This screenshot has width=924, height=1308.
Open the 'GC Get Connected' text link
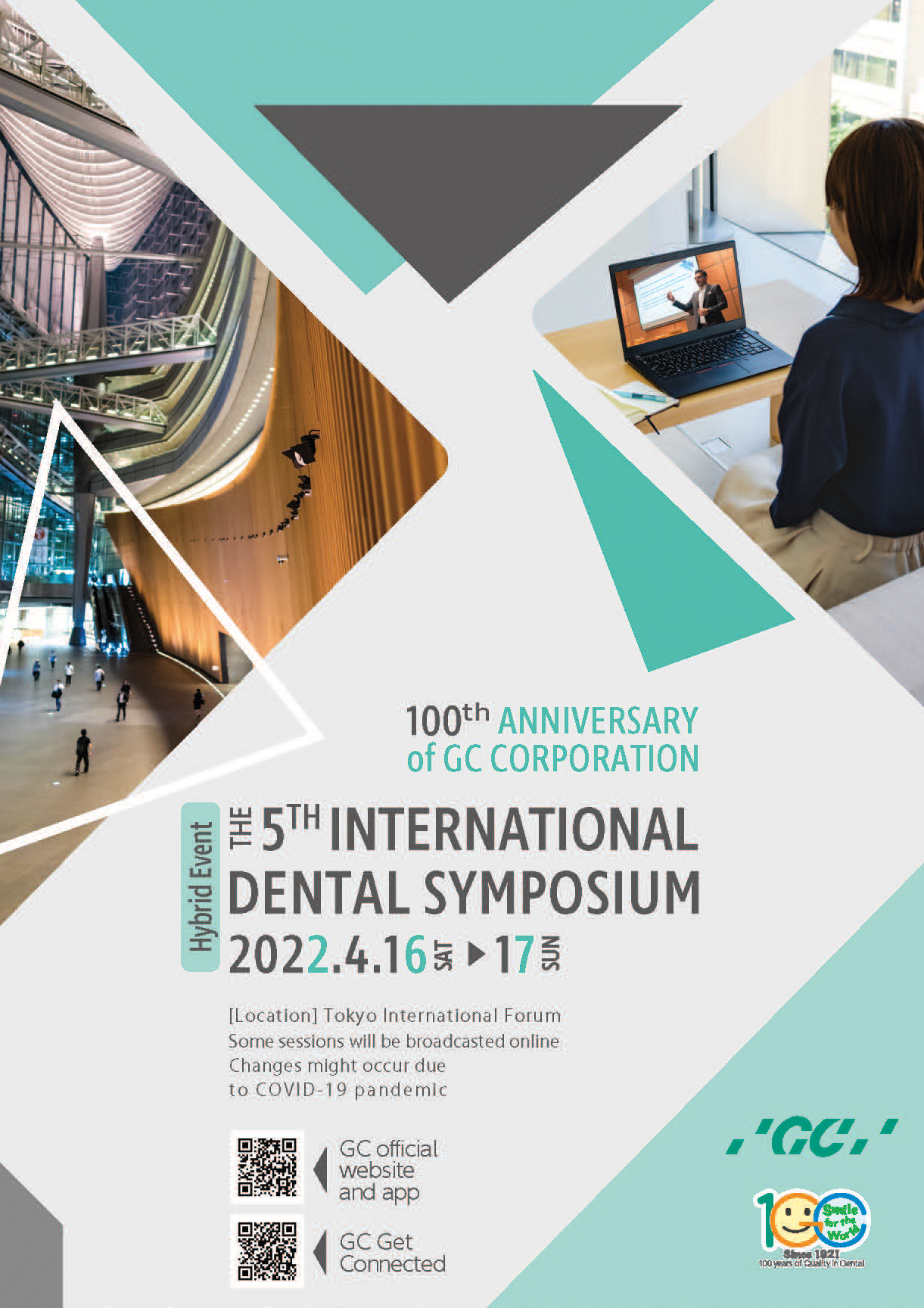pos(391,1253)
